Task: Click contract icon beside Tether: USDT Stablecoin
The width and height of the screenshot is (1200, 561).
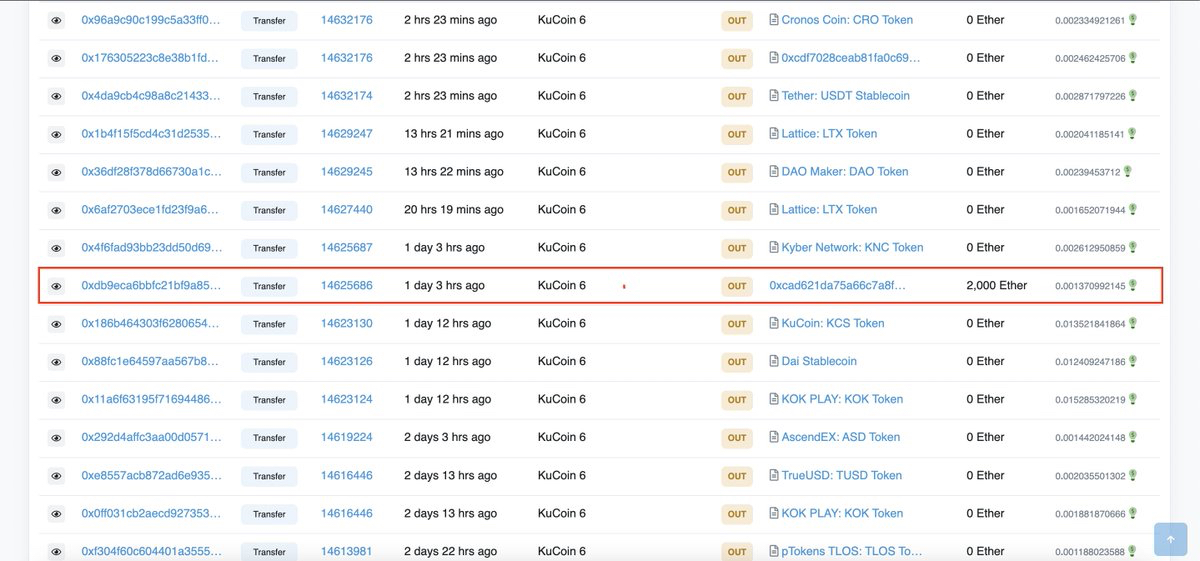Action: tap(773, 96)
